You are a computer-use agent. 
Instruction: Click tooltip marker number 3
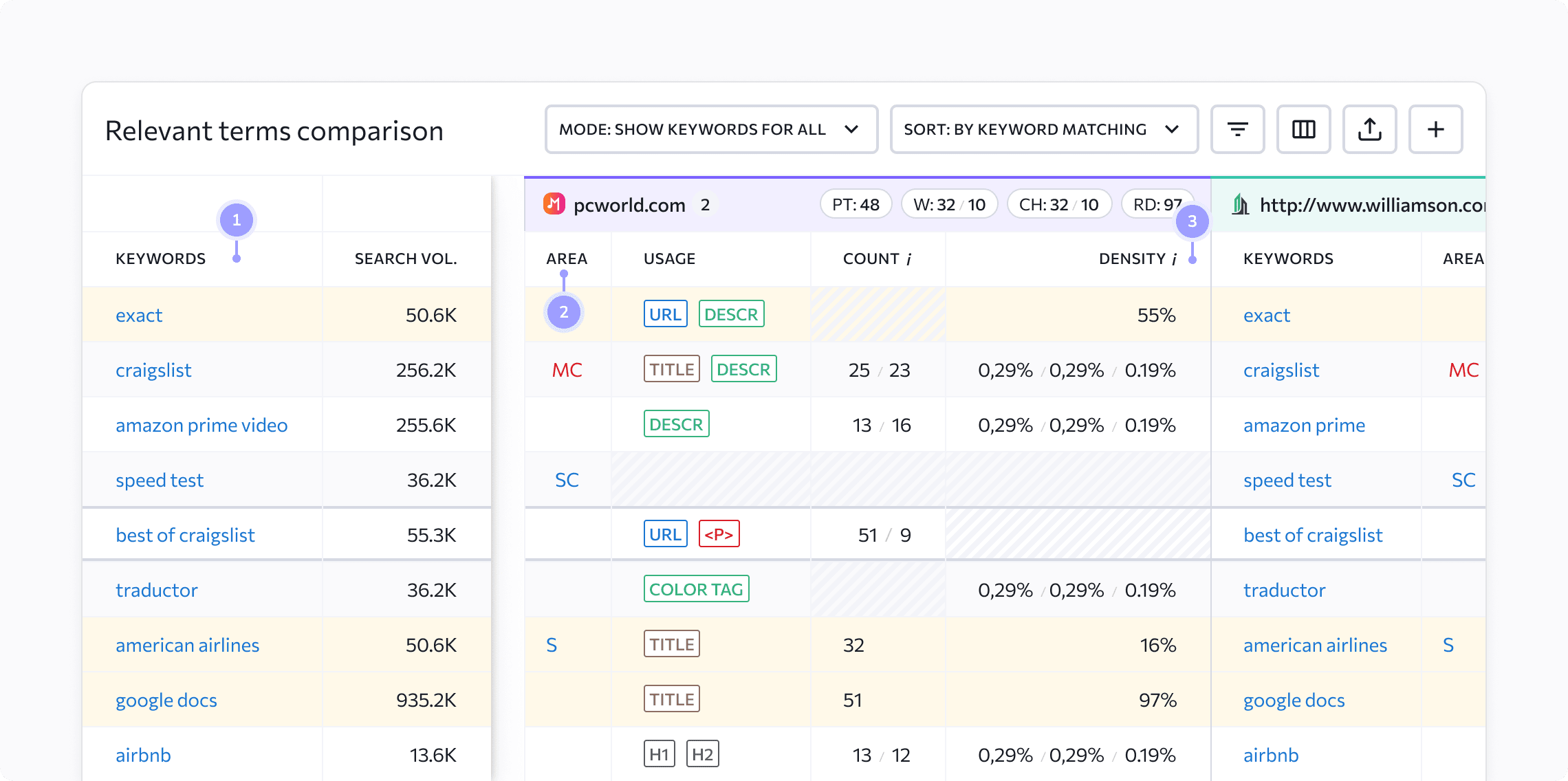tap(1192, 221)
